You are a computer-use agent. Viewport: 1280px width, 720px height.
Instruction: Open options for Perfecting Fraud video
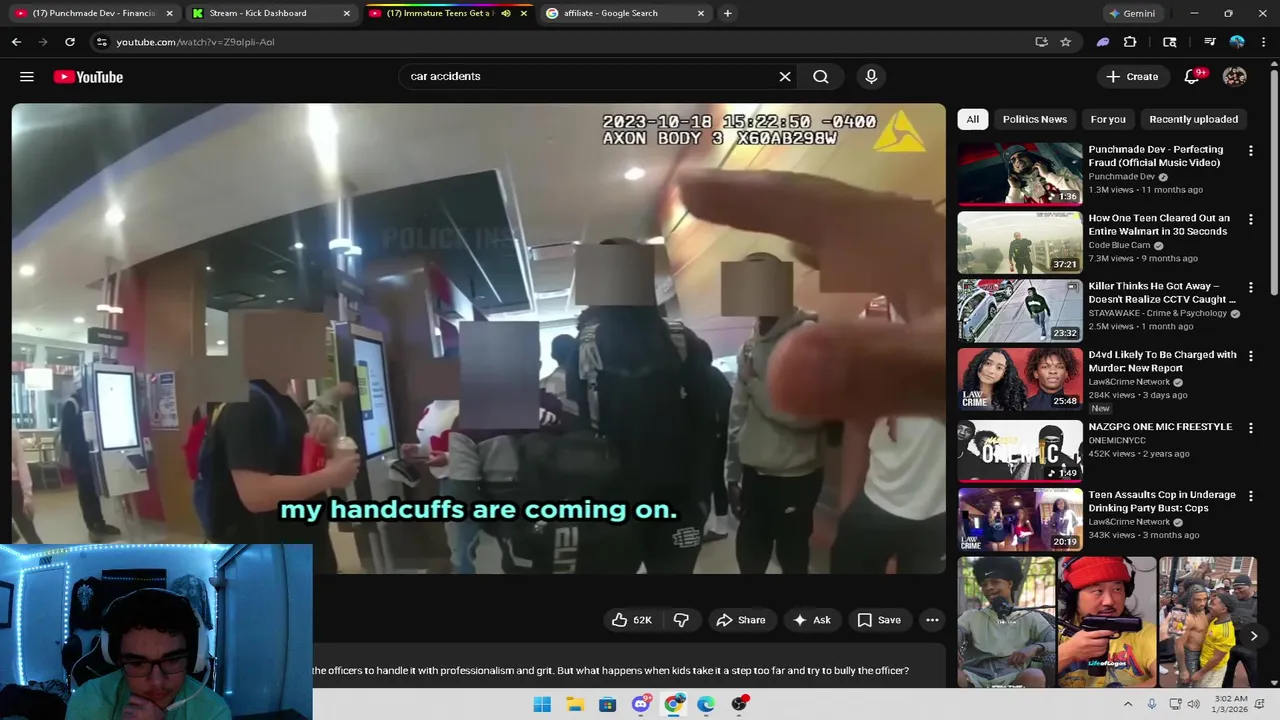[x=1250, y=151]
